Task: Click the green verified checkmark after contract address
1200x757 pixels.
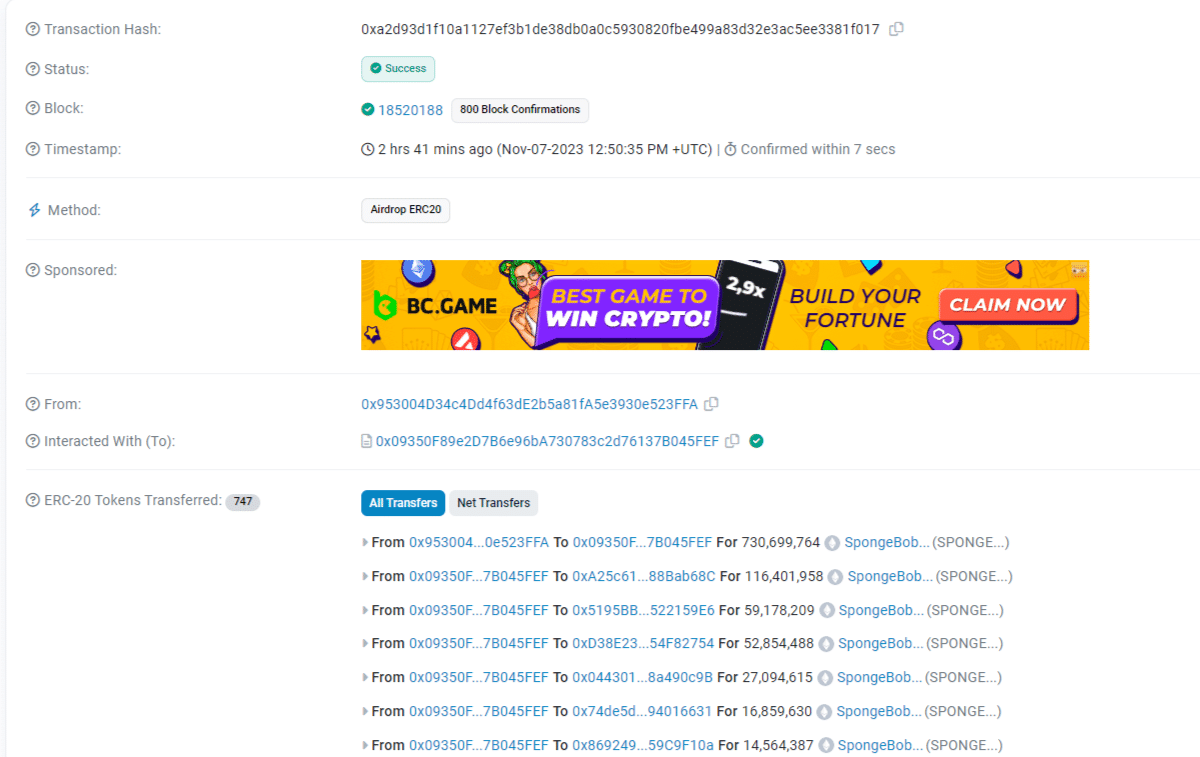Action: (x=757, y=441)
